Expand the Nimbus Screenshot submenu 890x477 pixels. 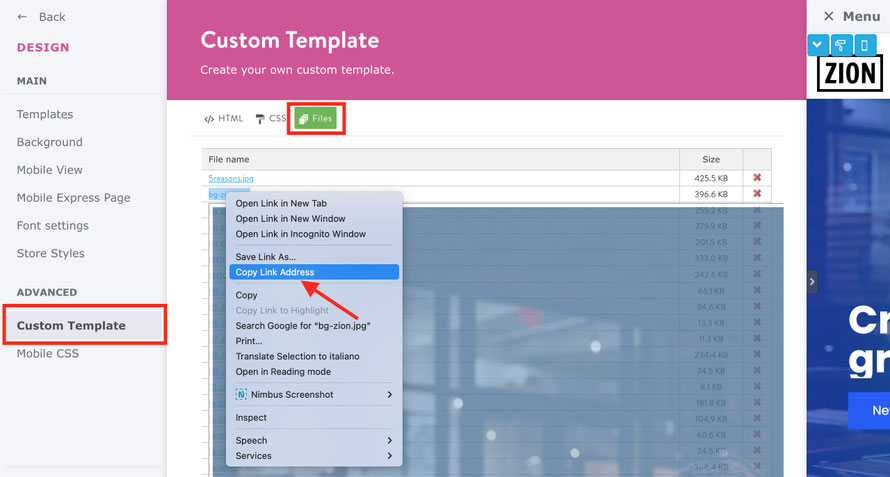[389, 395]
